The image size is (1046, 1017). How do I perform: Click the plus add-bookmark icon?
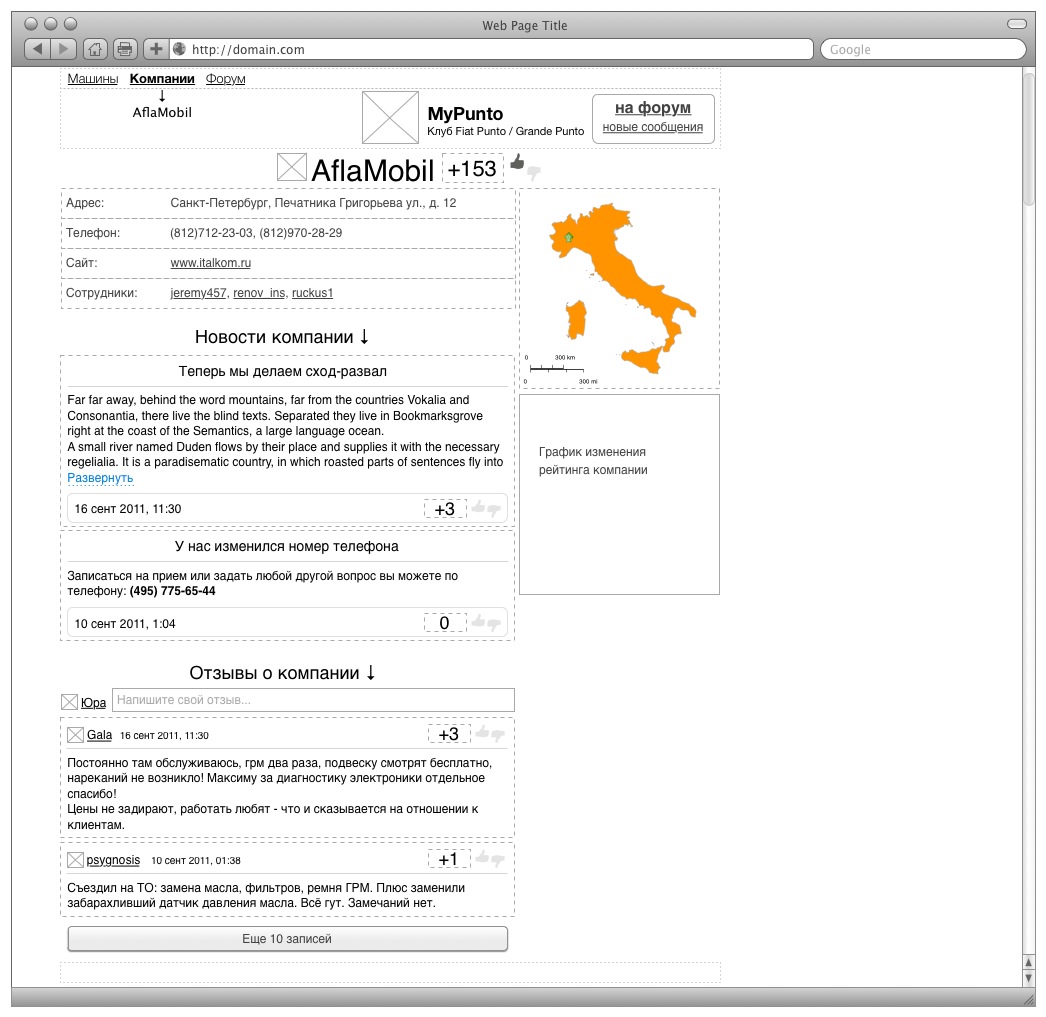click(x=156, y=49)
